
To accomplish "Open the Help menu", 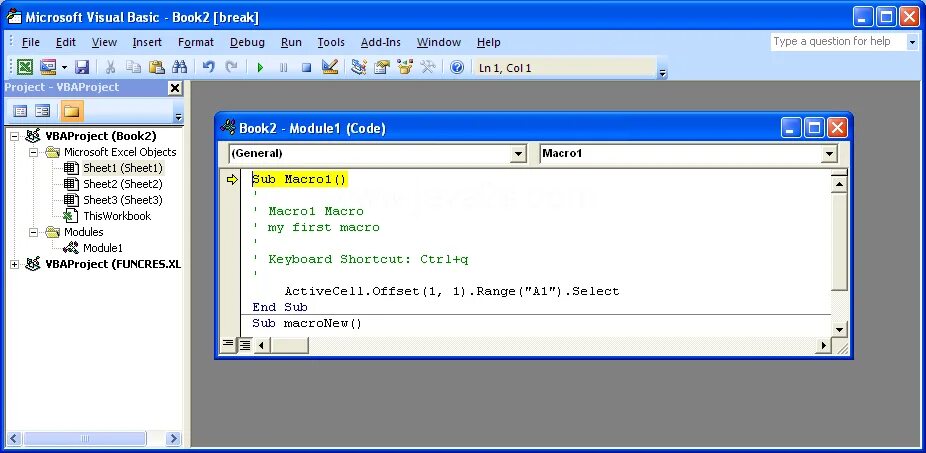I will click(x=488, y=42).
